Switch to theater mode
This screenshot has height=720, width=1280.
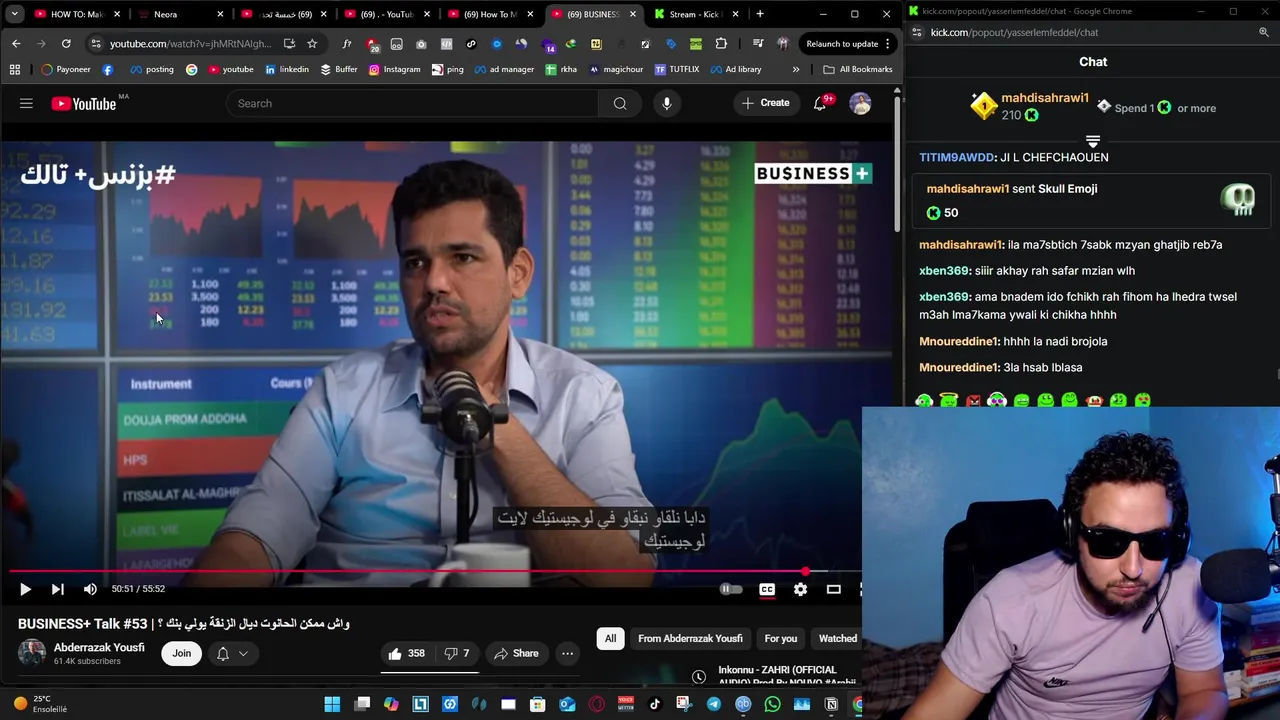point(833,589)
